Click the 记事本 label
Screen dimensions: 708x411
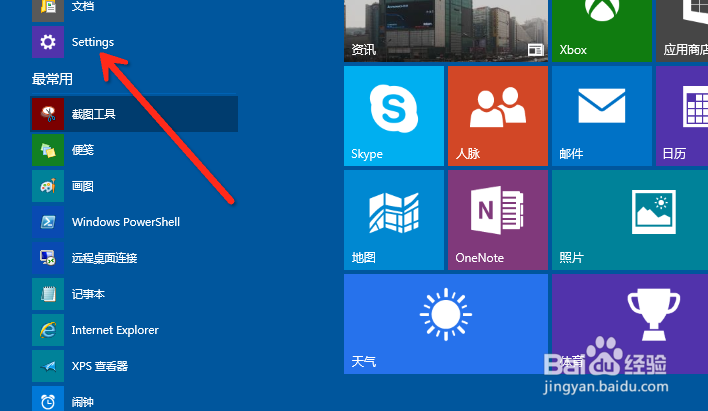tap(88, 294)
